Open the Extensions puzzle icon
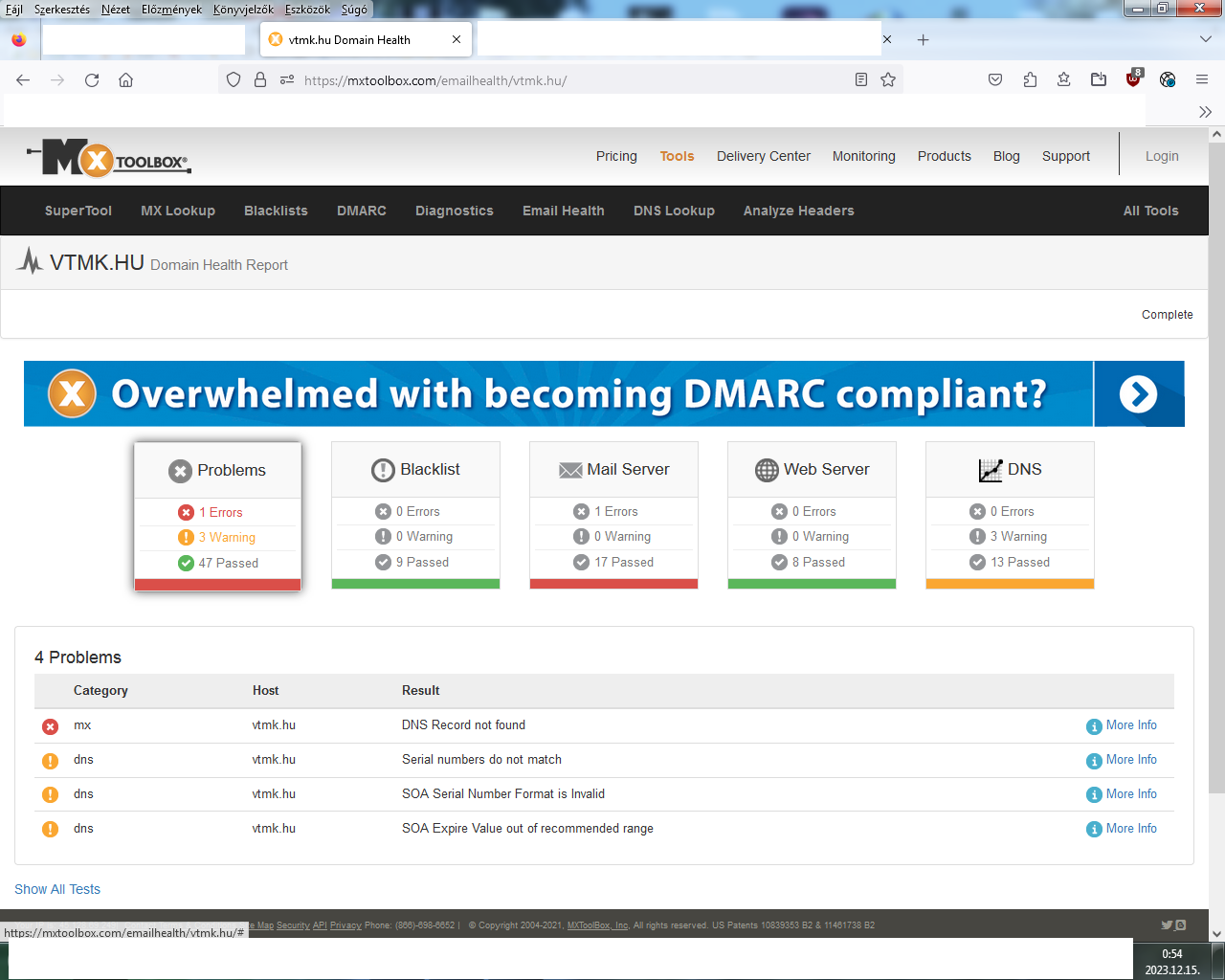1225x980 pixels. pos(1030,80)
